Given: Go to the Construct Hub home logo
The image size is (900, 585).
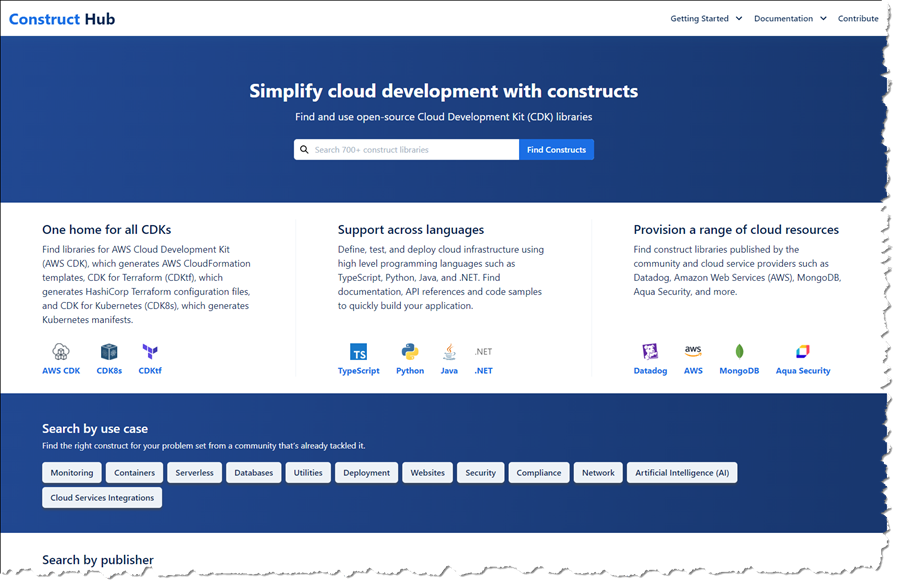Looking at the screenshot, I should [62, 19].
